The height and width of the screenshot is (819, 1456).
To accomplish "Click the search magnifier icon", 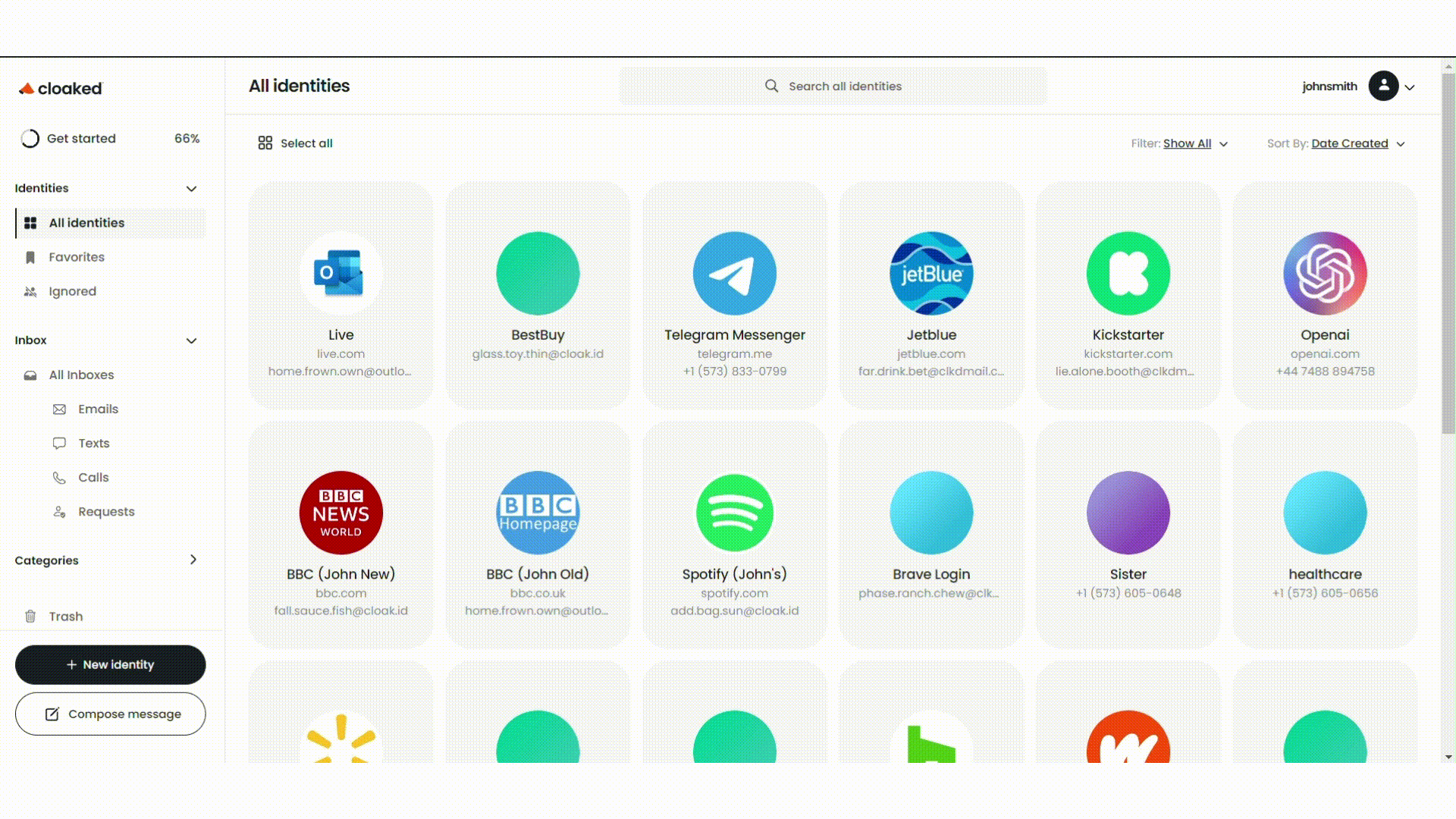I will (771, 86).
